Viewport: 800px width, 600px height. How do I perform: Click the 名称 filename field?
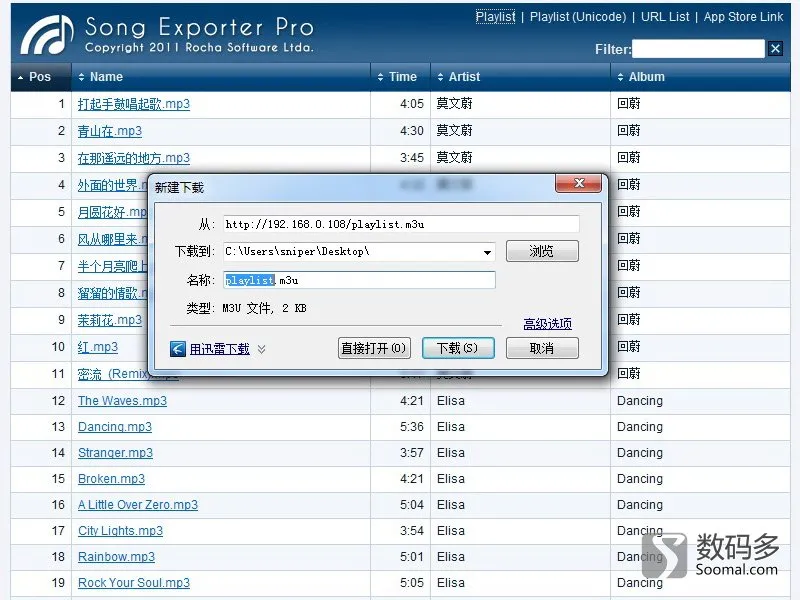(x=359, y=280)
